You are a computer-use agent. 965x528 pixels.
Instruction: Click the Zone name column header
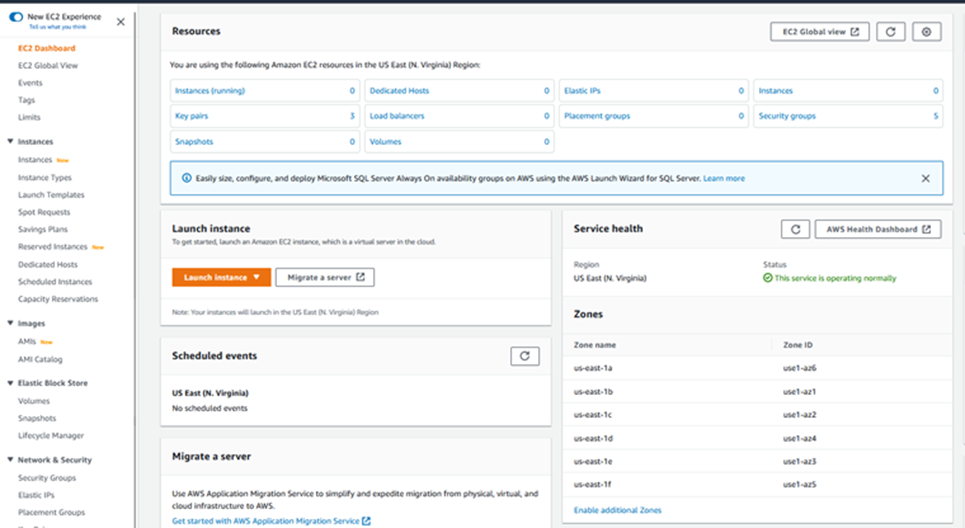[x=595, y=345]
